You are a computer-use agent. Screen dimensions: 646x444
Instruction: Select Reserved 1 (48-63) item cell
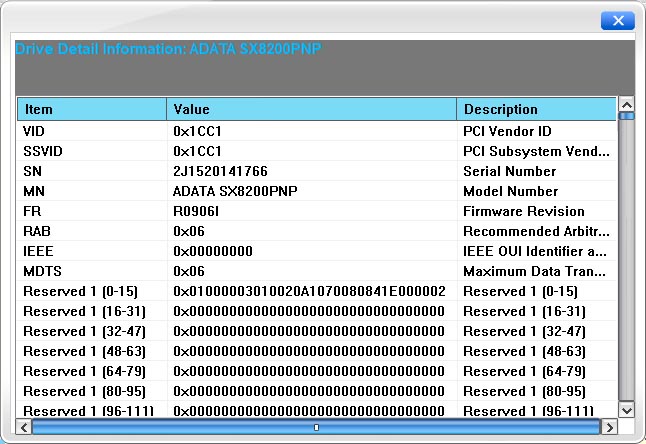tap(84, 351)
